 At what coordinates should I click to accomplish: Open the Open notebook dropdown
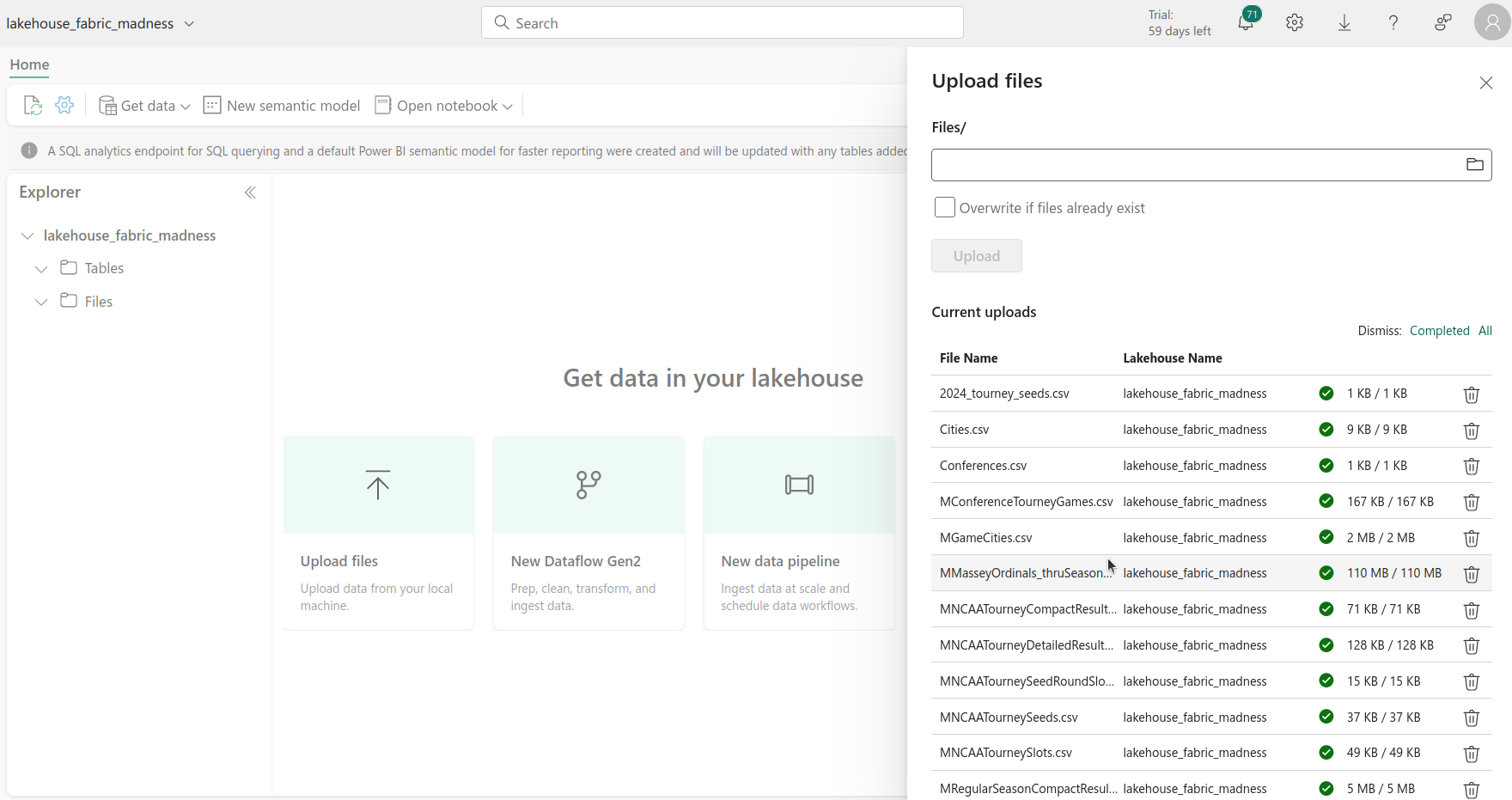[x=444, y=106]
